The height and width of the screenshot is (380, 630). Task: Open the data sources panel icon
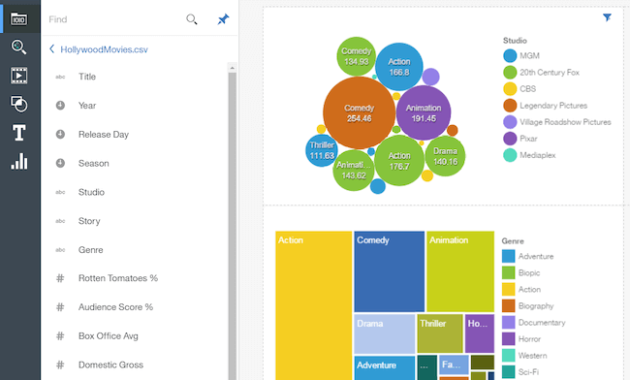pos(19,19)
